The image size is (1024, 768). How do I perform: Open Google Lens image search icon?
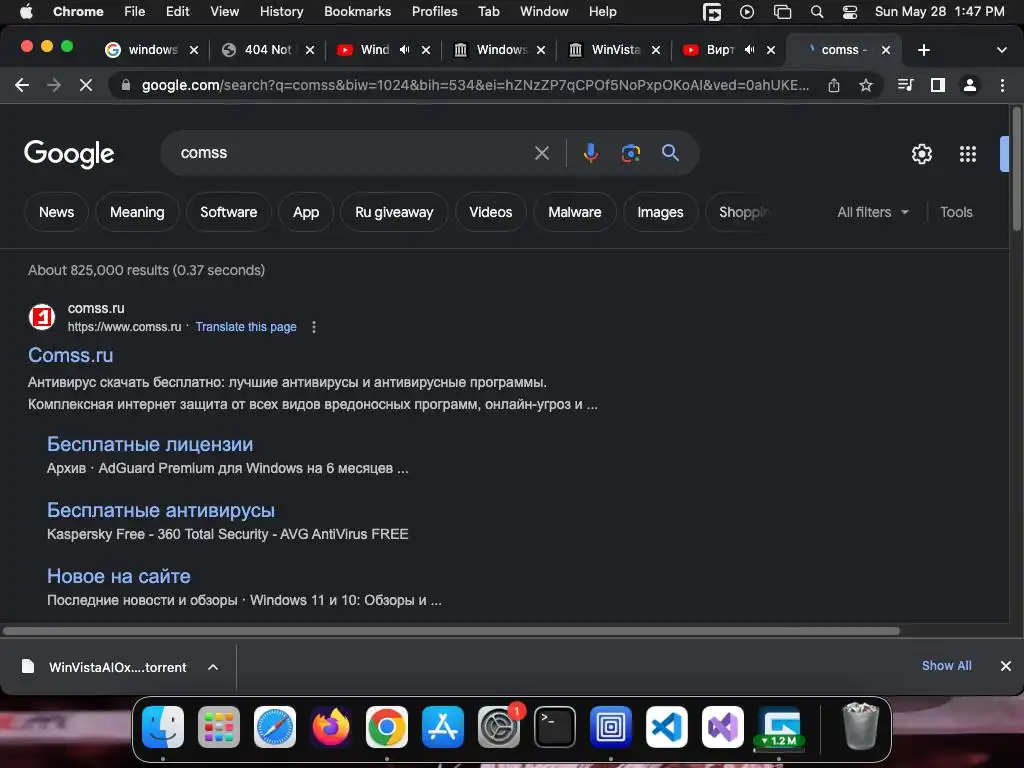[x=630, y=153]
